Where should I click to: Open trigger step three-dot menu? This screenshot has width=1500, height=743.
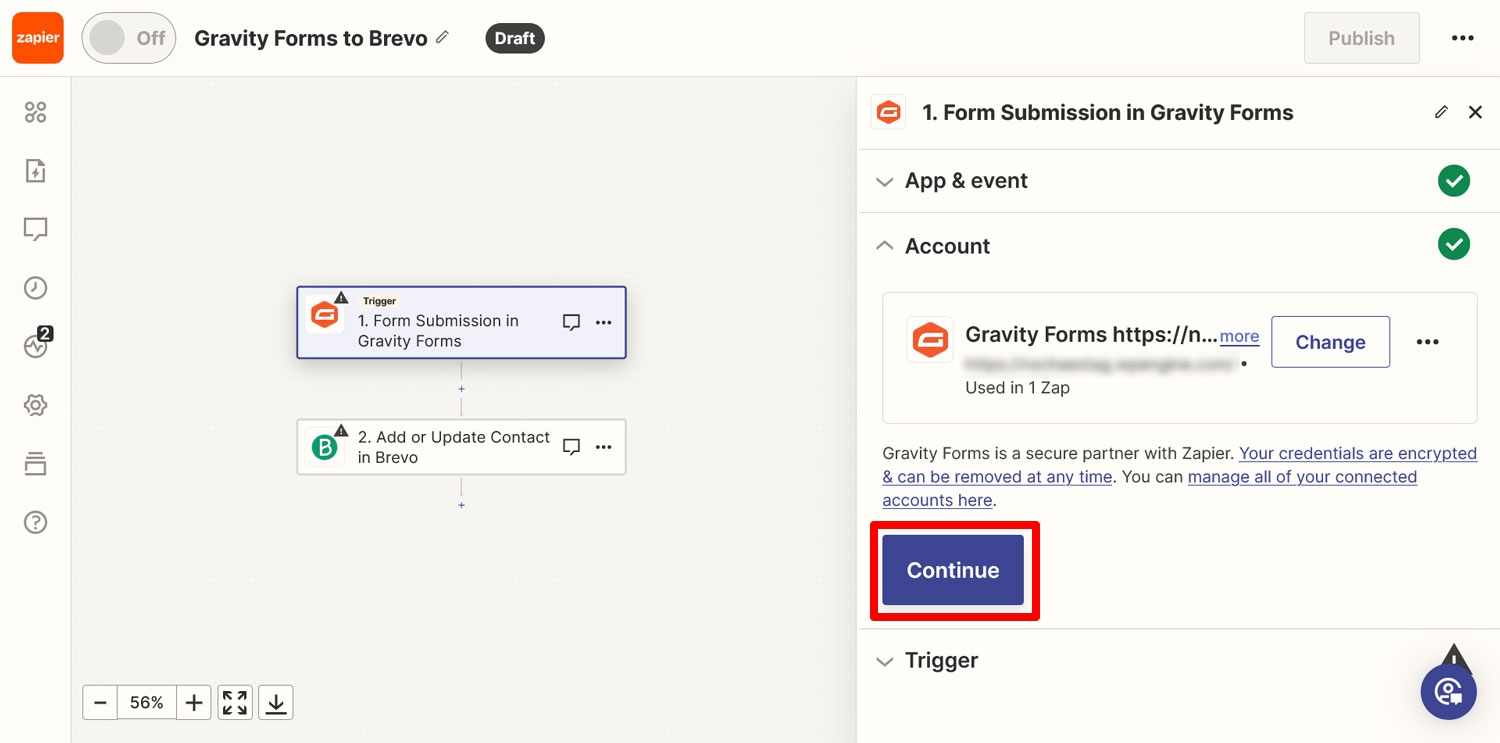tap(603, 322)
